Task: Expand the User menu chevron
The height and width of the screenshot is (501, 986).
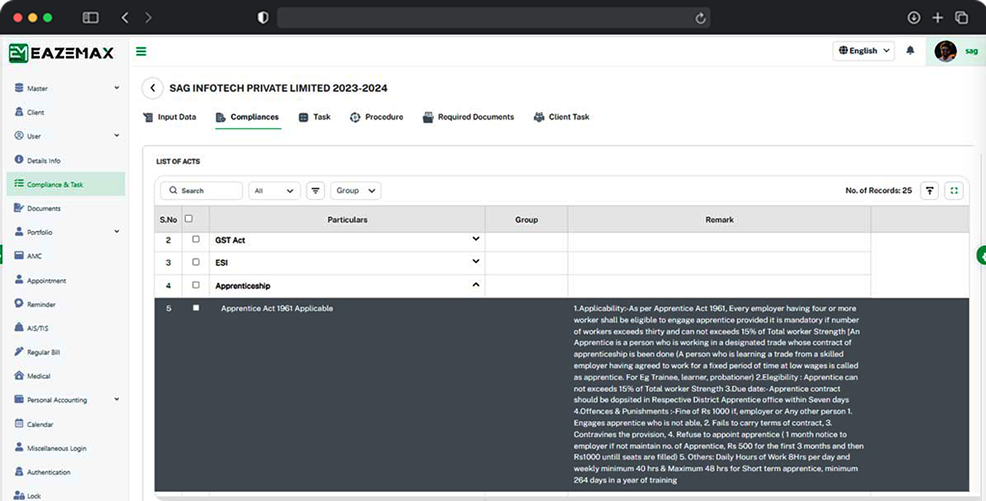Action: (x=116, y=136)
